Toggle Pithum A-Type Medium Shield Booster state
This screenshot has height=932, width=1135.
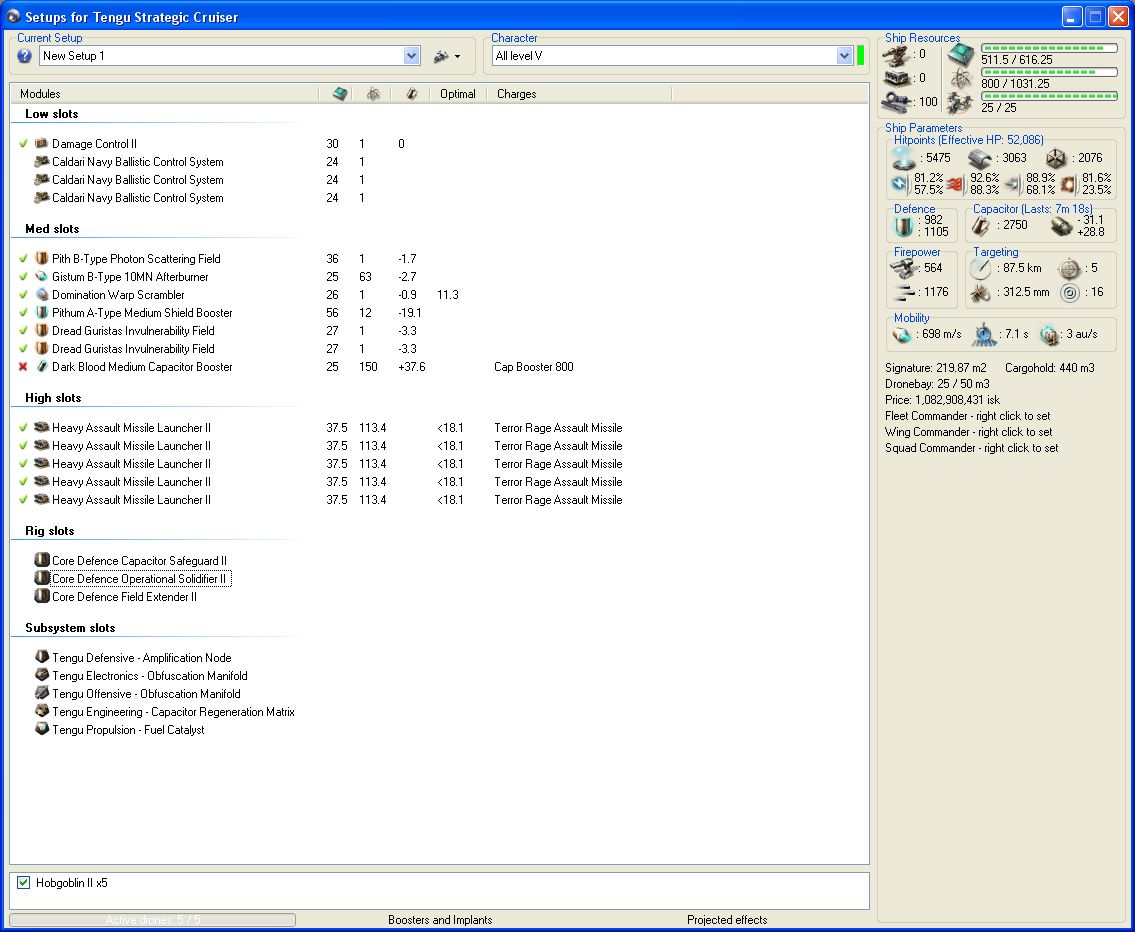pos(23,313)
